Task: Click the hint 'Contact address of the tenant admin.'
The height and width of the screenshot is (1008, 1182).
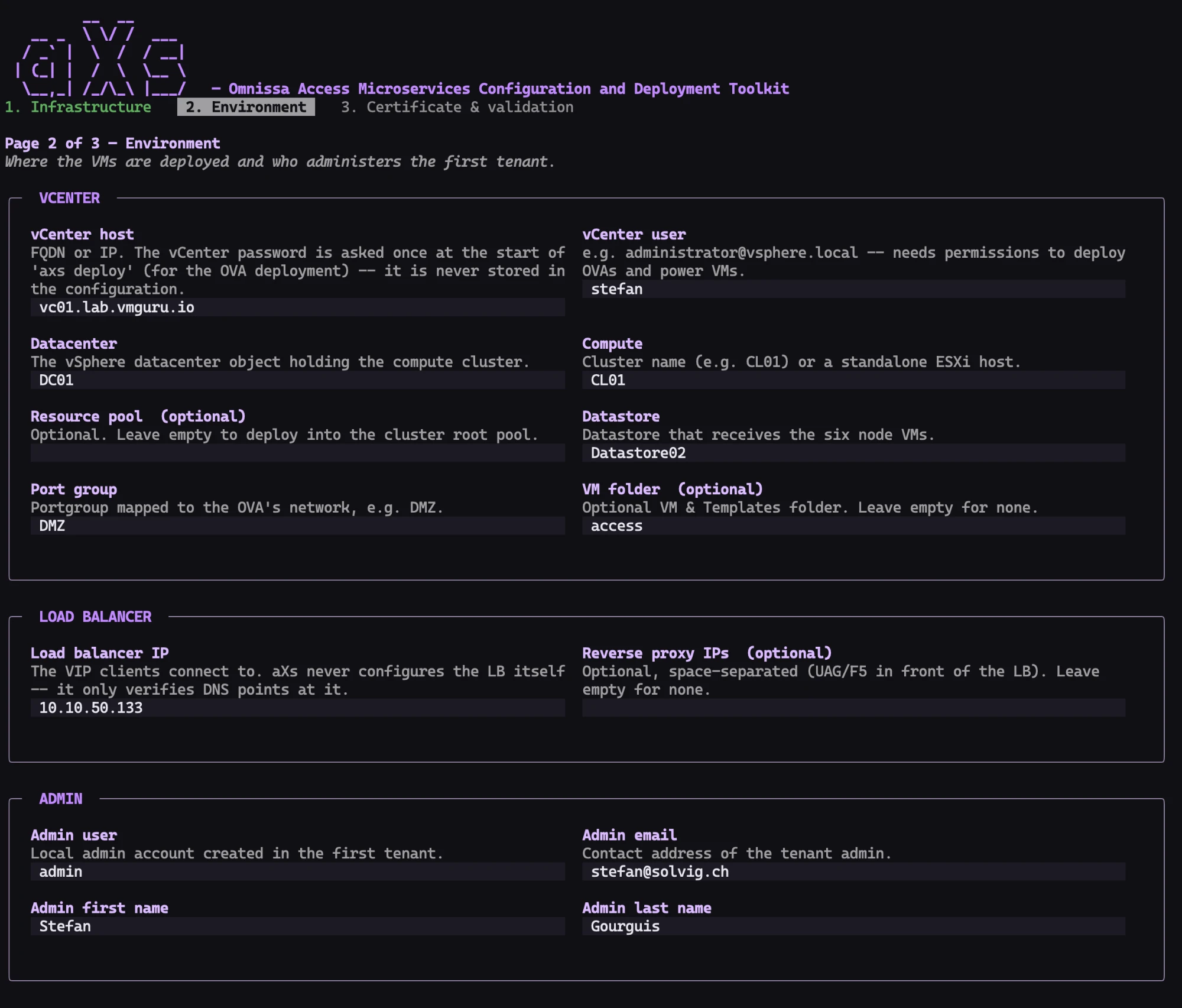Action: [x=737, y=854]
